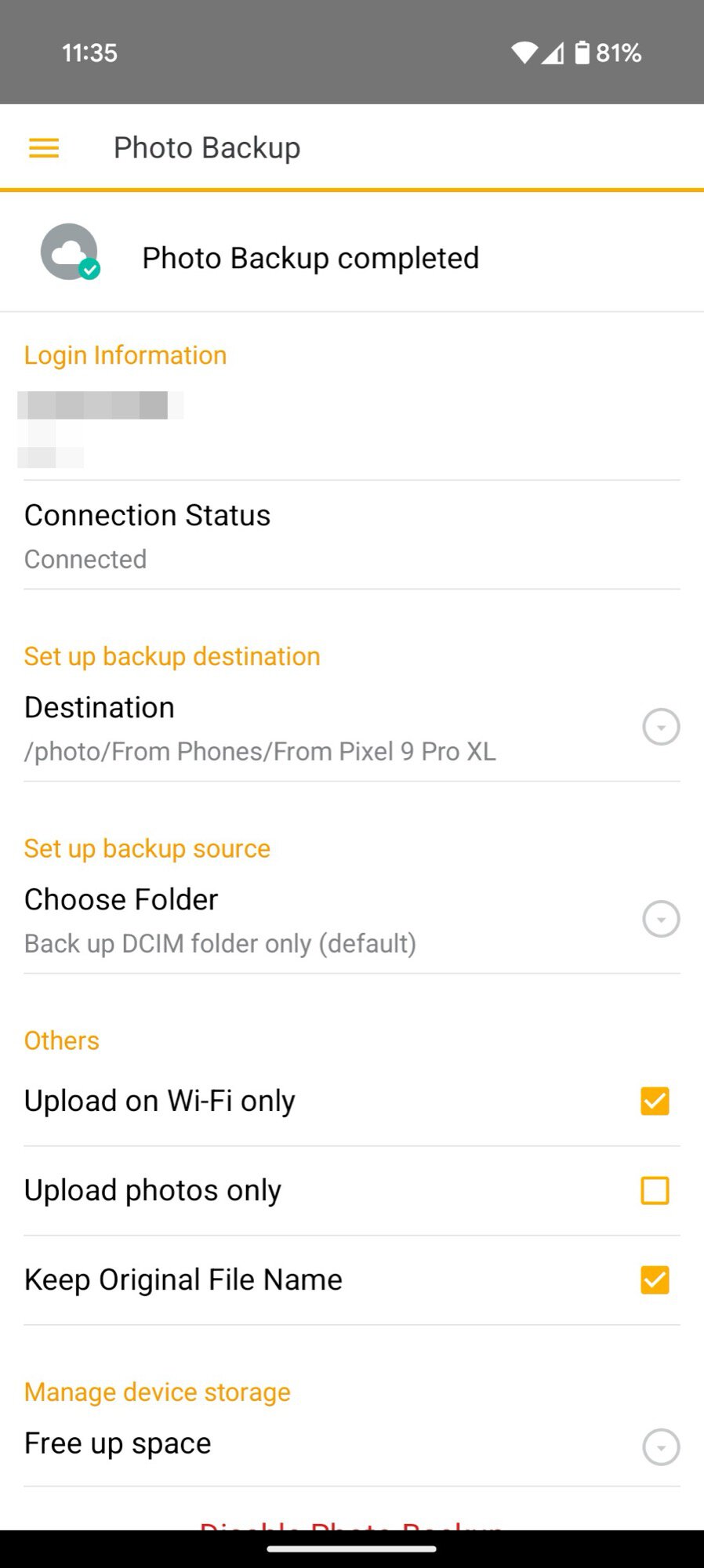Tap the Photo Backup page title
The width and height of the screenshot is (704, 1568).
tap(207, 148)
